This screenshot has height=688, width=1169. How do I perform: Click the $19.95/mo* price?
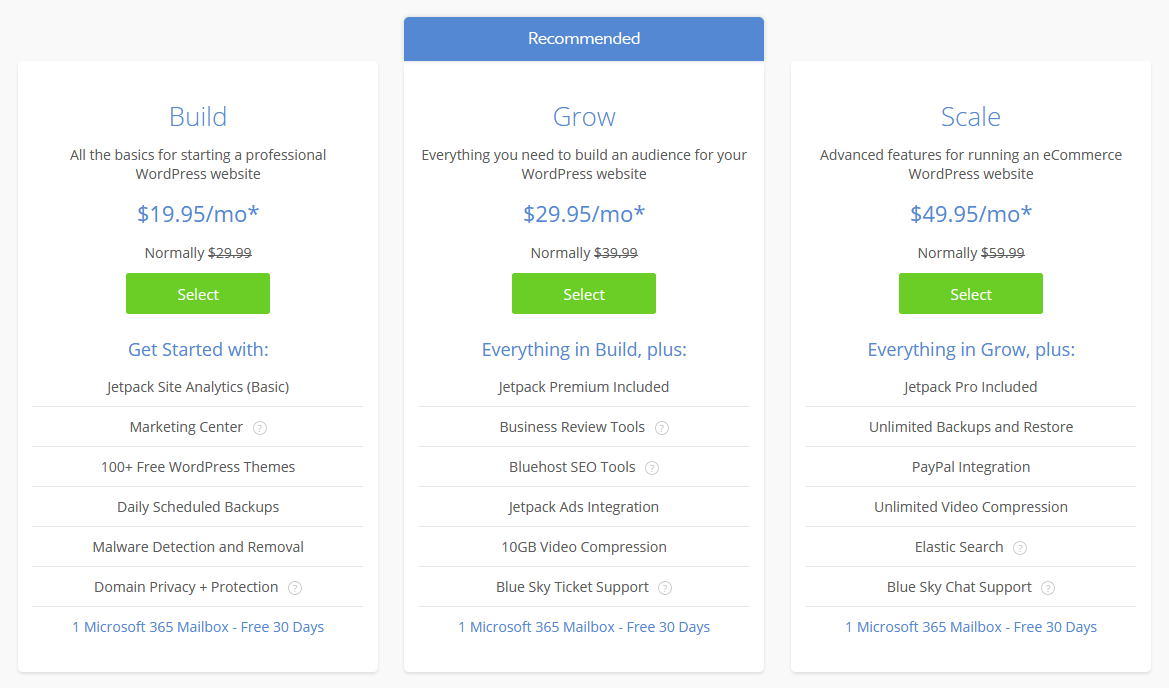coord(198,214)
